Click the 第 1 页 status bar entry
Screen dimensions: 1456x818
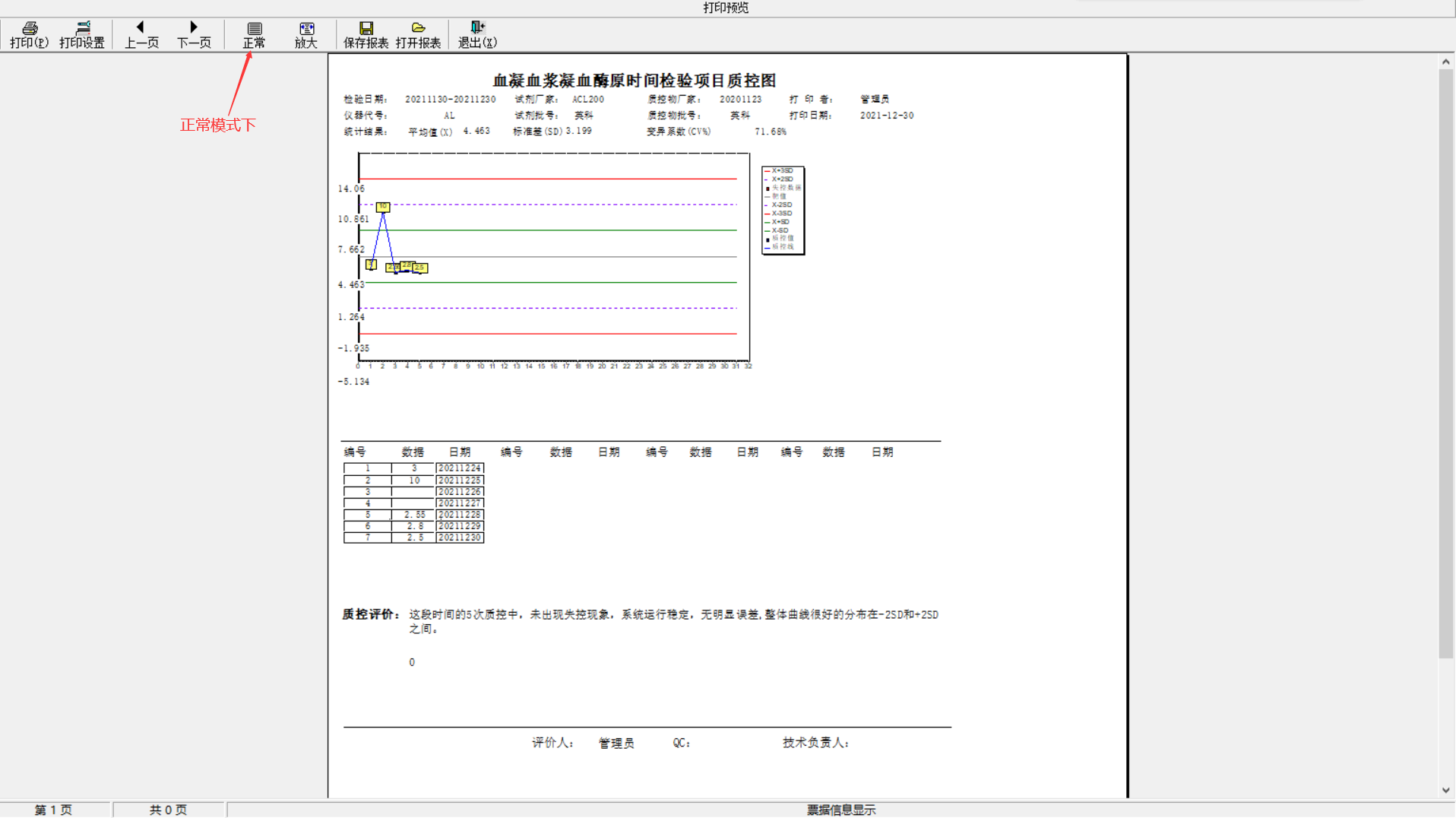coord(54,810)
